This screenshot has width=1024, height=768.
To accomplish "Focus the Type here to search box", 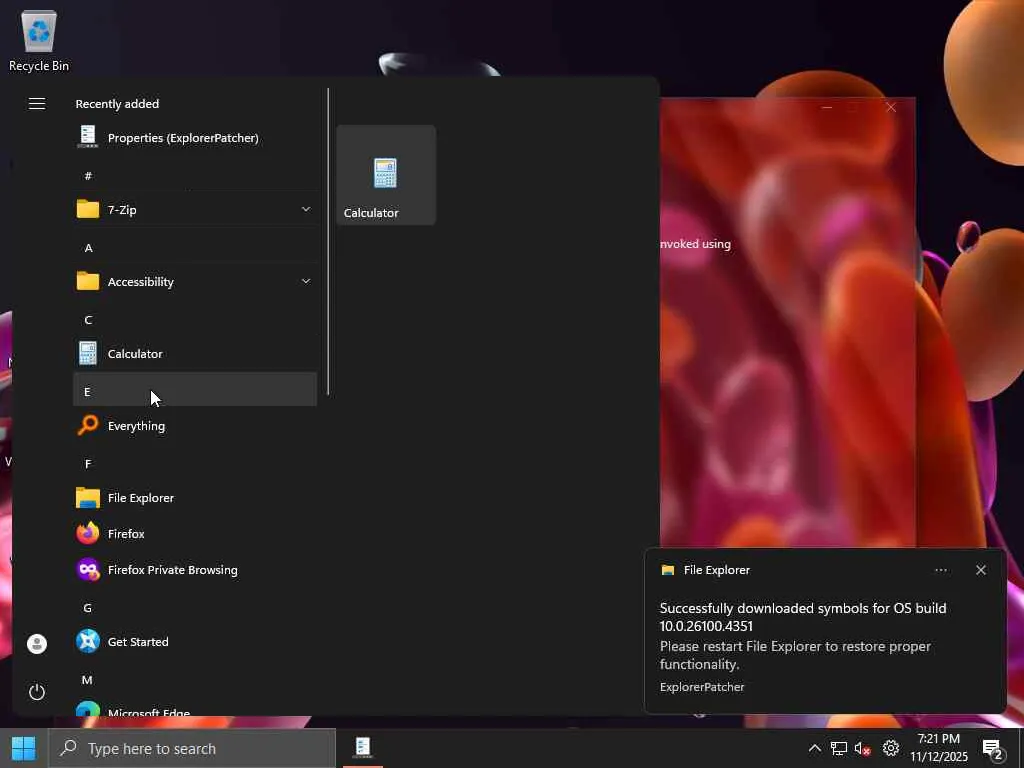I will pos(192,748).
